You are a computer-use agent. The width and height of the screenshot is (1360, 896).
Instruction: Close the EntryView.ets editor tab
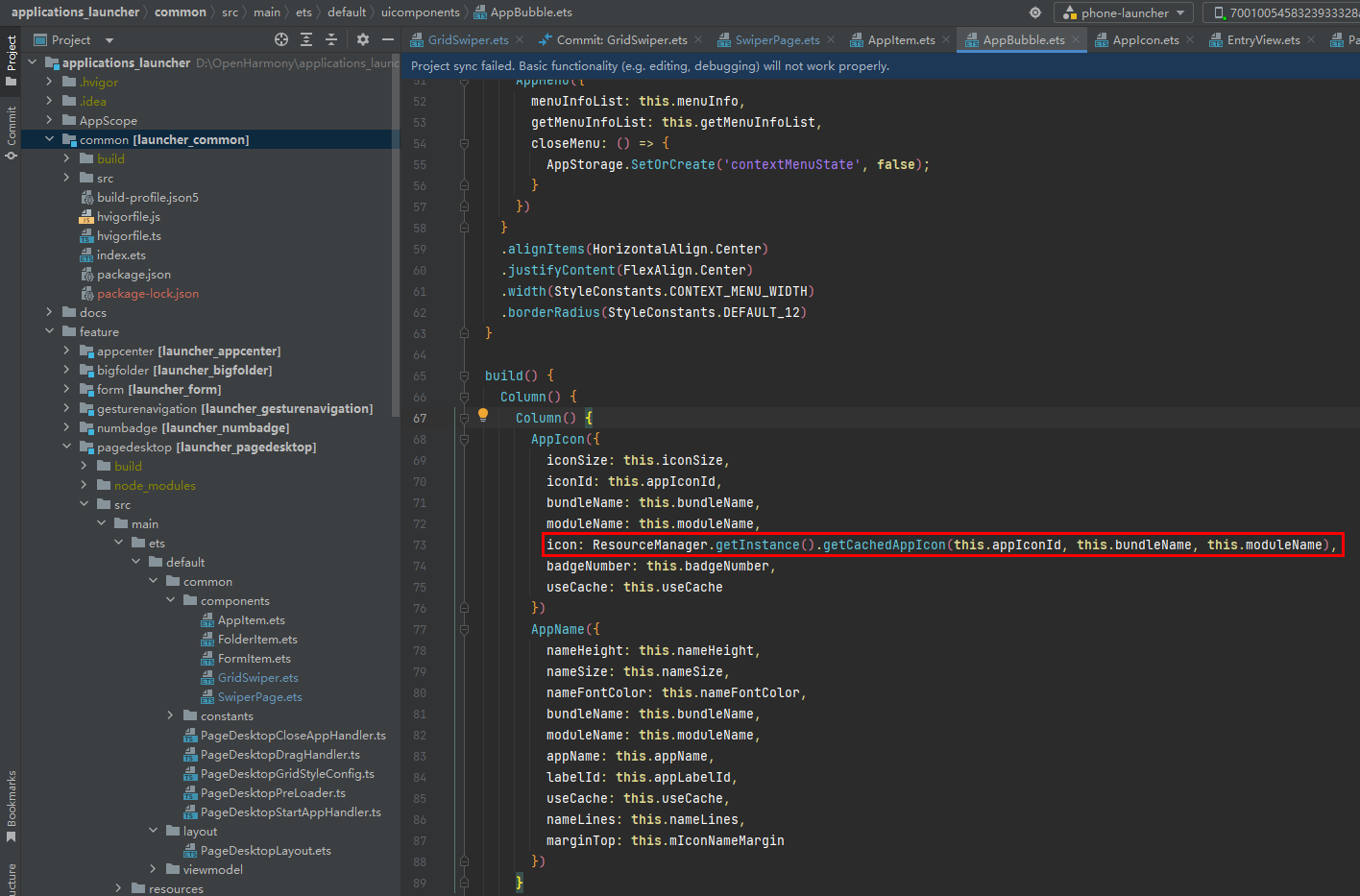pyautogui.click(x=1311, y=39)
